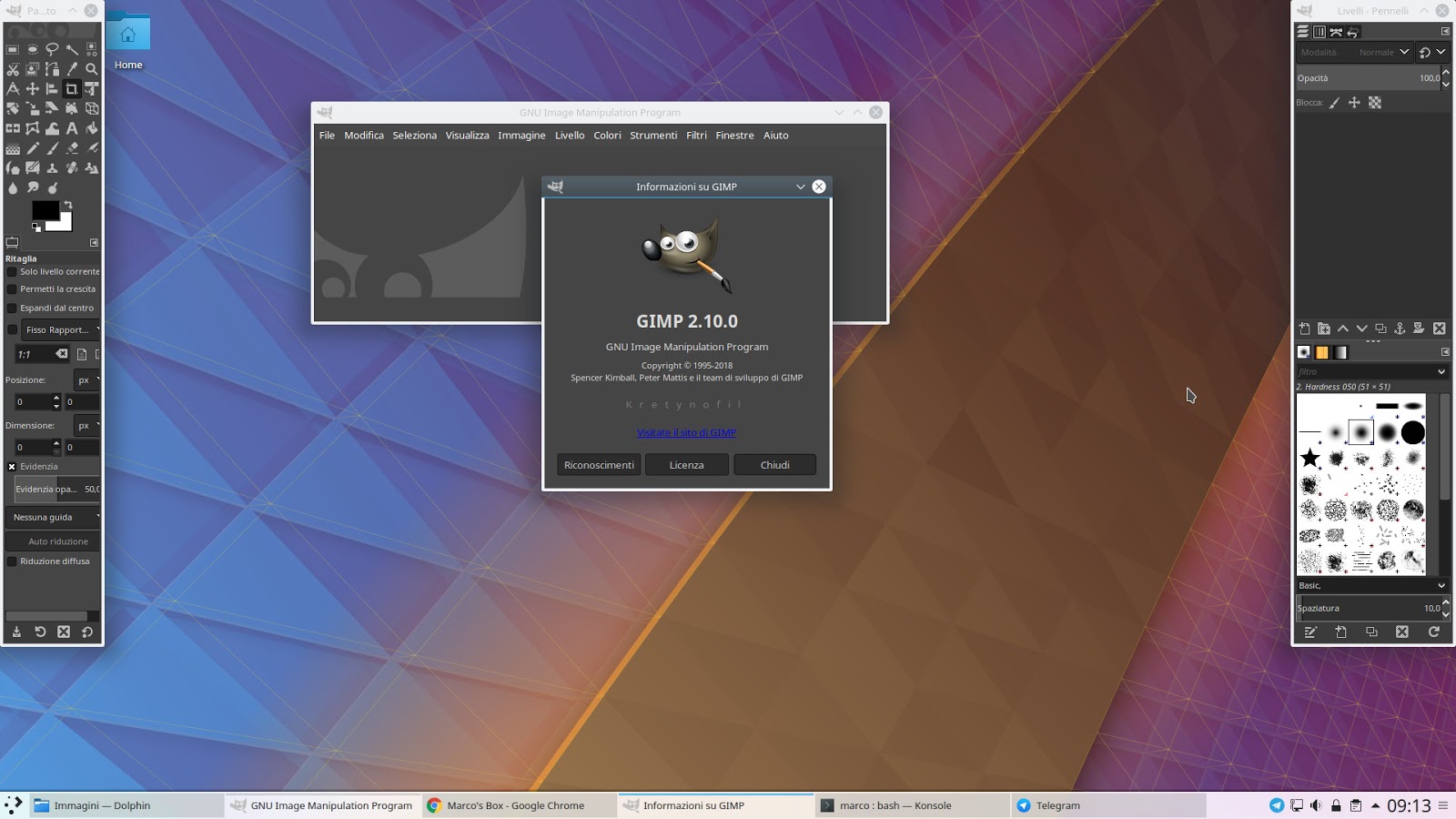The height and width of the screenshot is (819, 1456).
Task: Select the Fuzzy Select magic wand tool
Action: [72, 49]
